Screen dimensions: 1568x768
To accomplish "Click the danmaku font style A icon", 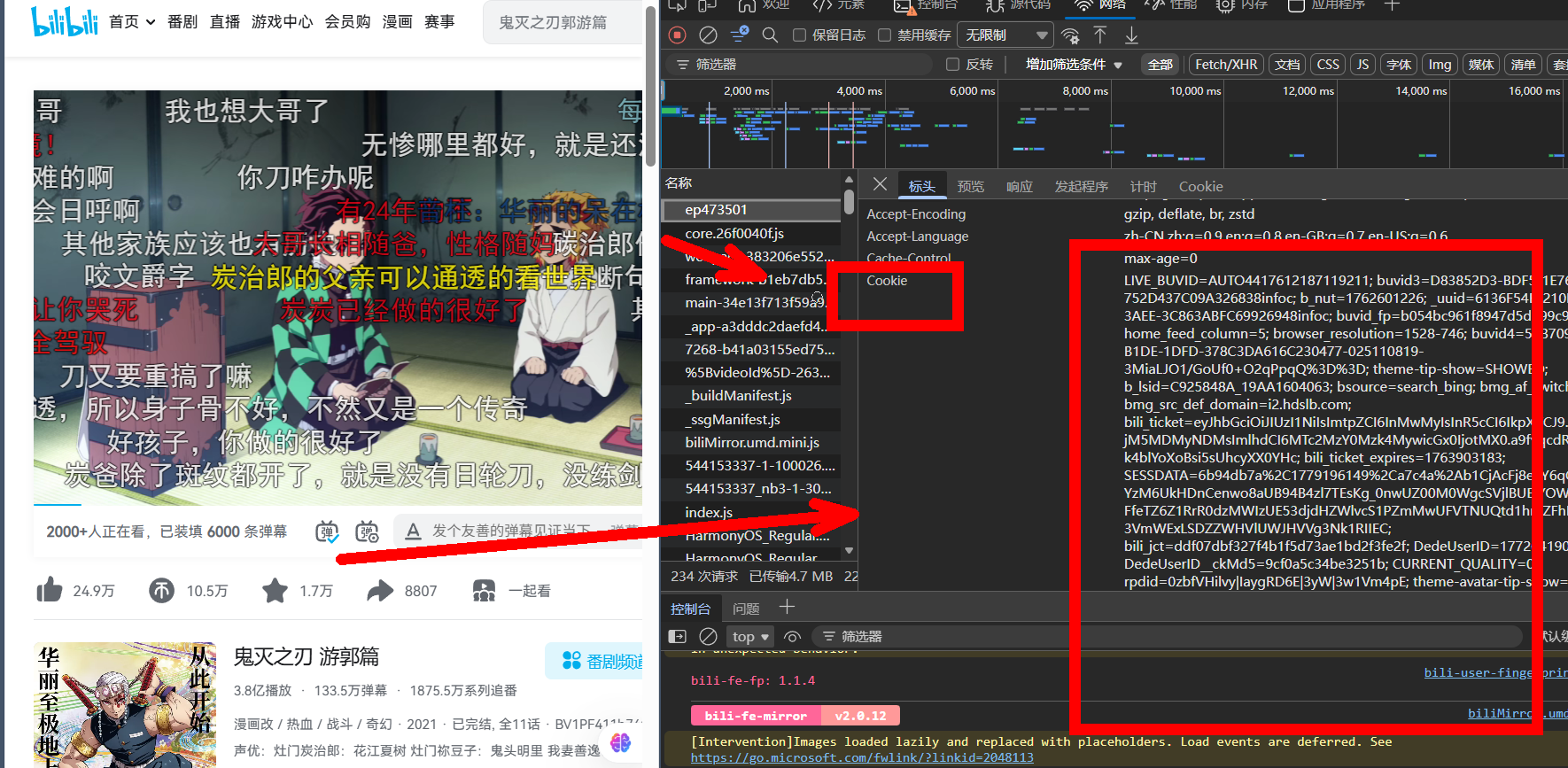I will [413, 531].
